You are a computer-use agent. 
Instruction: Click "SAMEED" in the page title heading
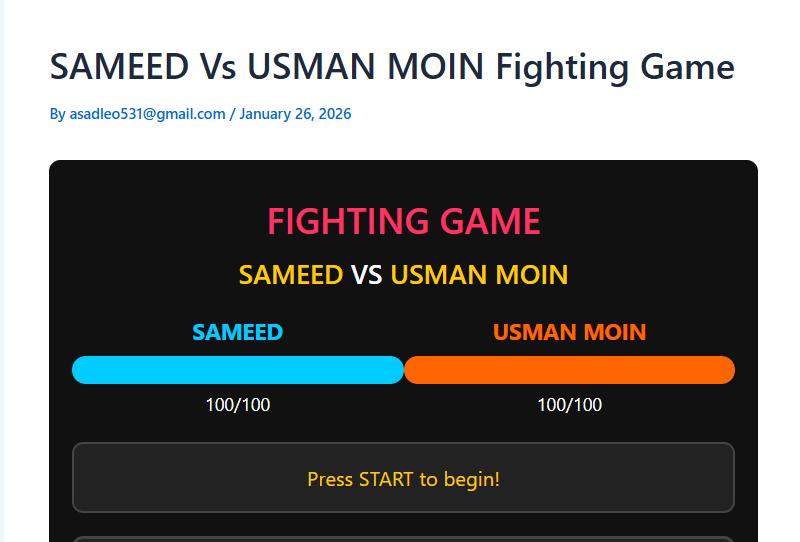(119, 67)
